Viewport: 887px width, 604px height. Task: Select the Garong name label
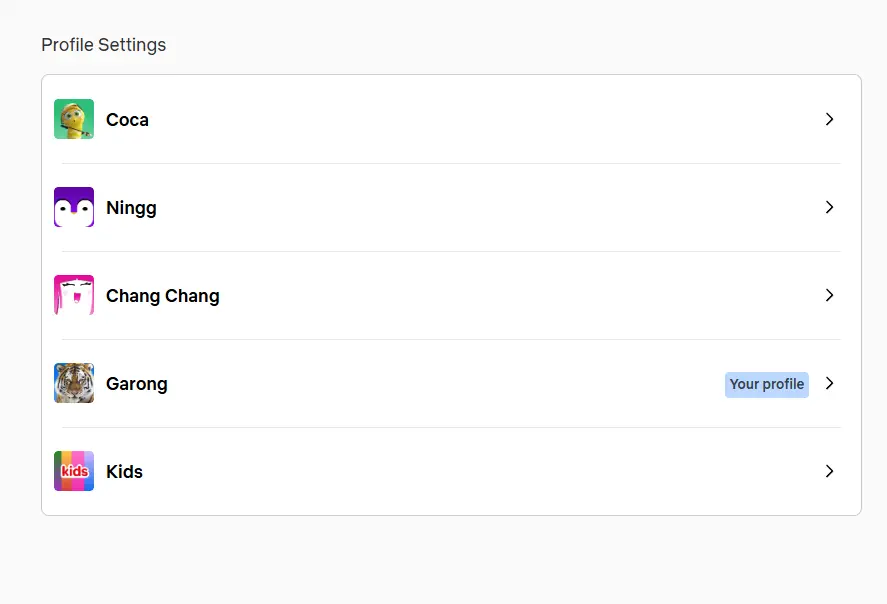pyautogui.click(x=137, y=385)
